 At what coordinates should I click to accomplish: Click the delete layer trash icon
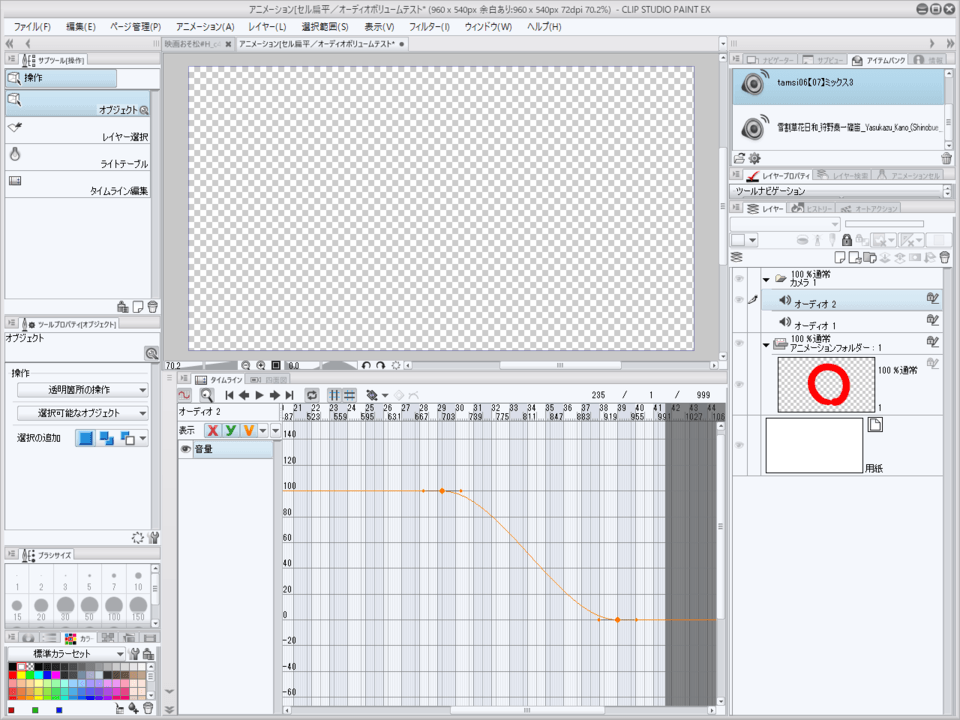945,258
